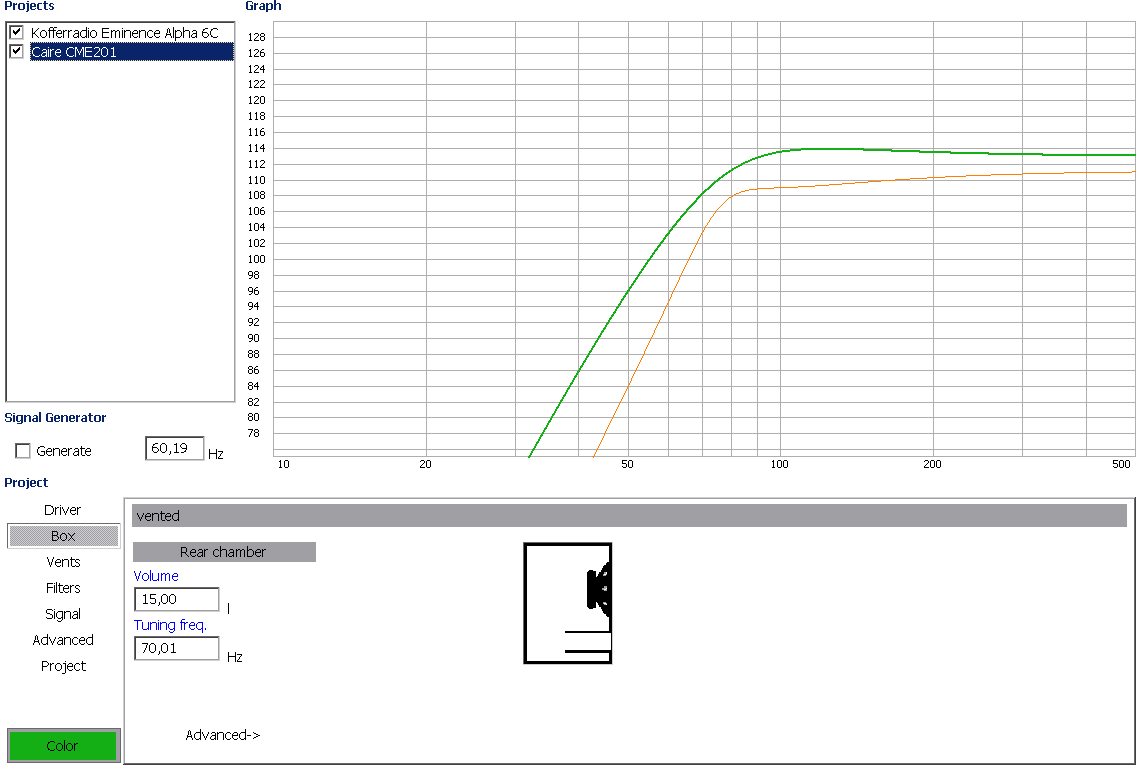Open the Advanced tab in sidebar
This screenshot has width=1139, height=767.
63,640
